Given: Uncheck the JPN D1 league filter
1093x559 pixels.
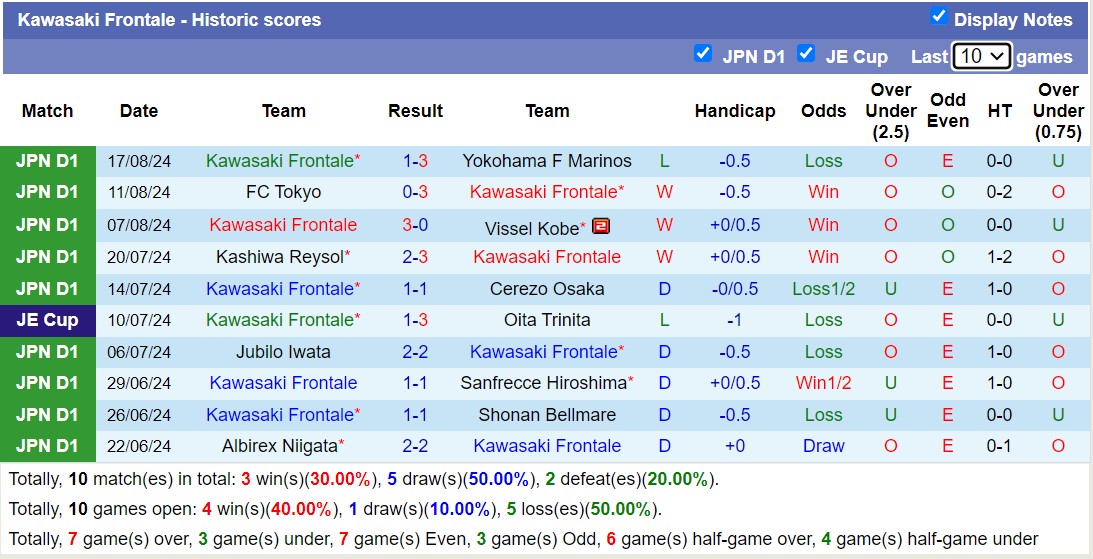Looking at the screenshot, I should click(703, 54).
